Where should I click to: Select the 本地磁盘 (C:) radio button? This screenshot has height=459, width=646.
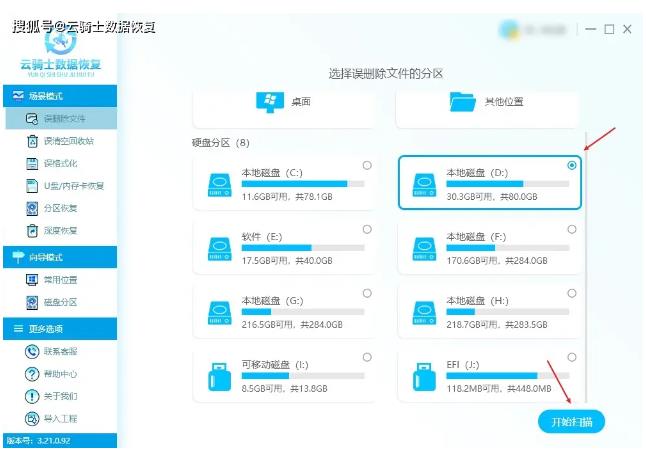point(367,165)
